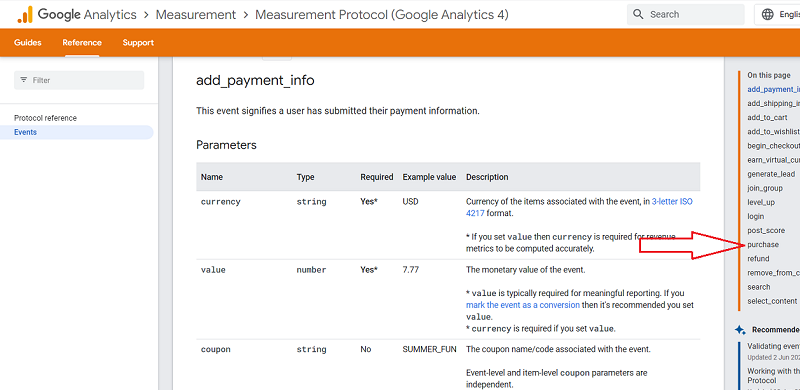Screen dimensions: 800x390
Task: Click the 'No' required cell for coupon
Action: pyautogui.click(x=365, y=349)
